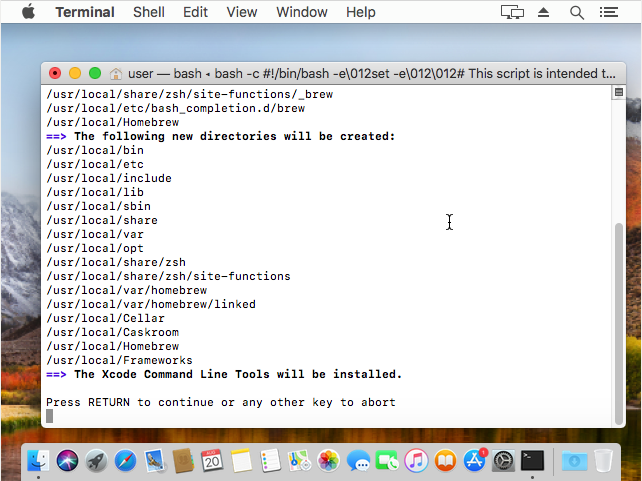Click 'Press RETURN to continue' prompt text
642x481 pixels.
(x=221, y=402)
